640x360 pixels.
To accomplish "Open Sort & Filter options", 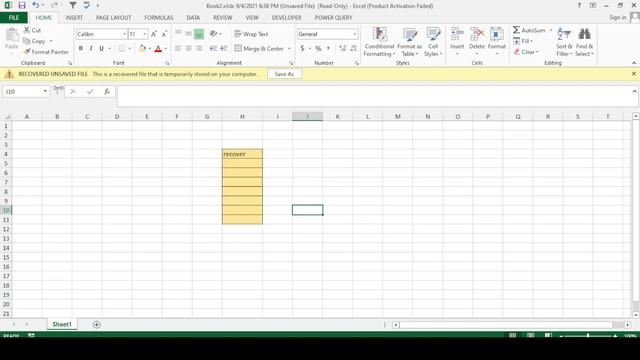I will tap(564, 42).
